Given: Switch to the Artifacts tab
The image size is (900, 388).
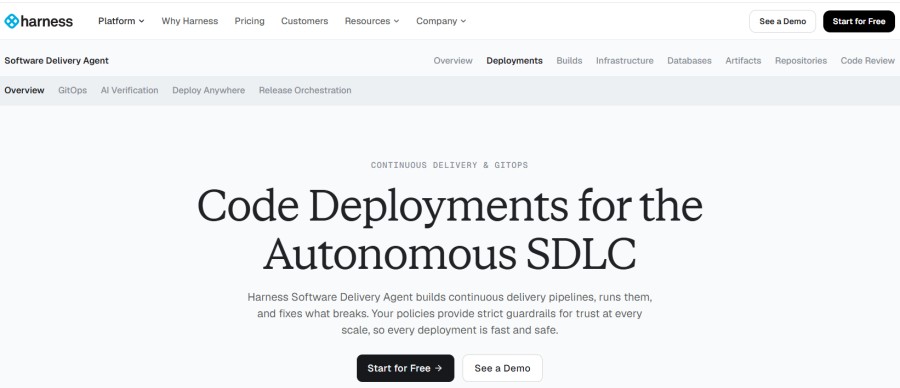Looking at the screenshot, I should point(743,61).
